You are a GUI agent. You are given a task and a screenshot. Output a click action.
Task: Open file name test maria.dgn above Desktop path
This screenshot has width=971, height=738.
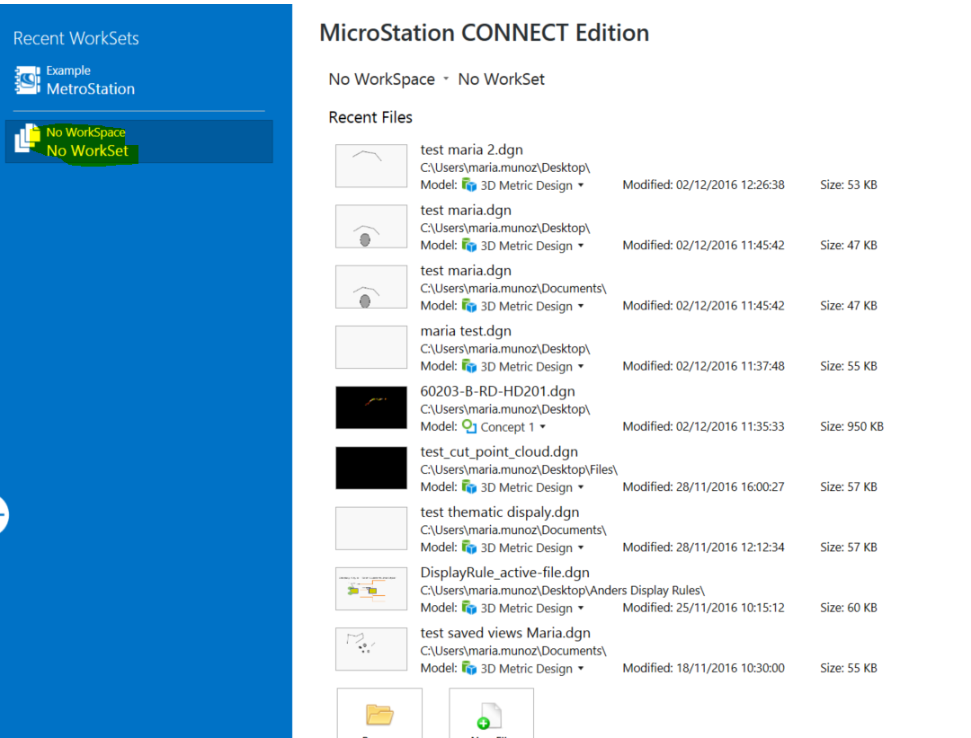[x=466, y=211]
